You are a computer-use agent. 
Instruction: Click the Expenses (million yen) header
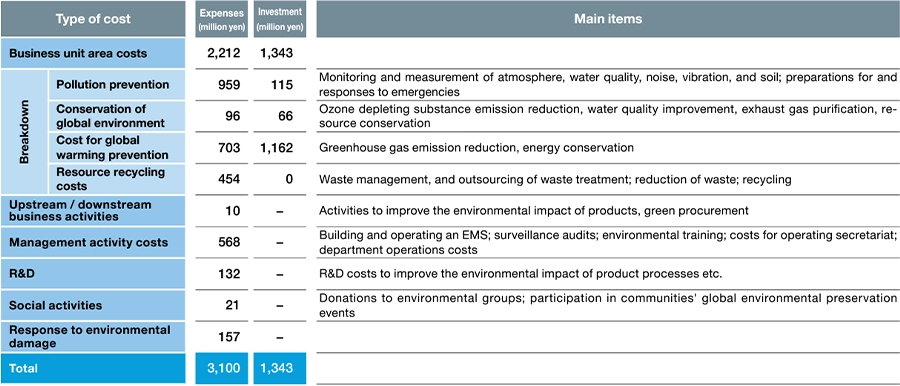(x=222, y=19)
